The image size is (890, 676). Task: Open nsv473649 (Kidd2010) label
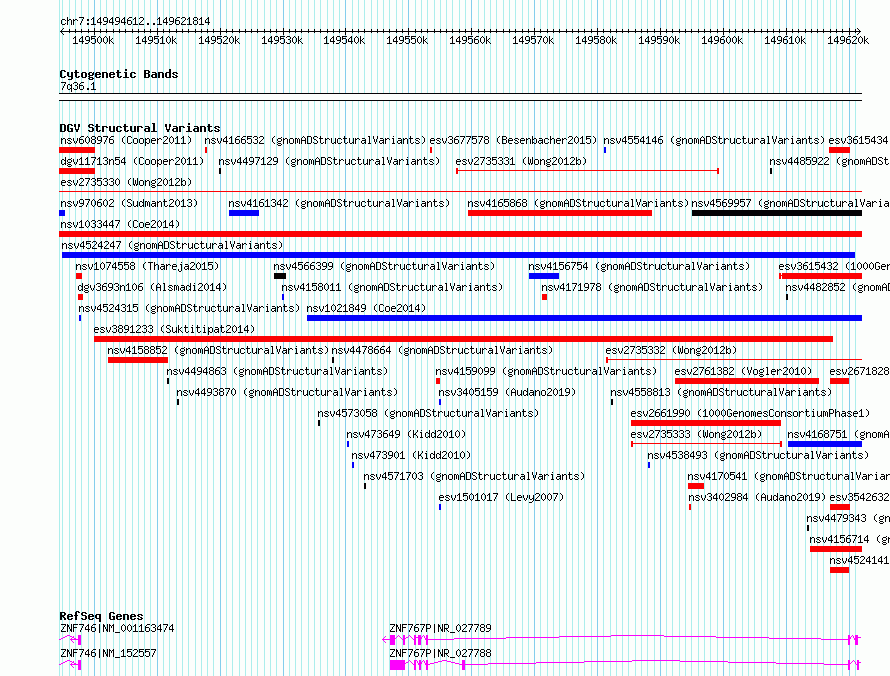coord(406,434)
